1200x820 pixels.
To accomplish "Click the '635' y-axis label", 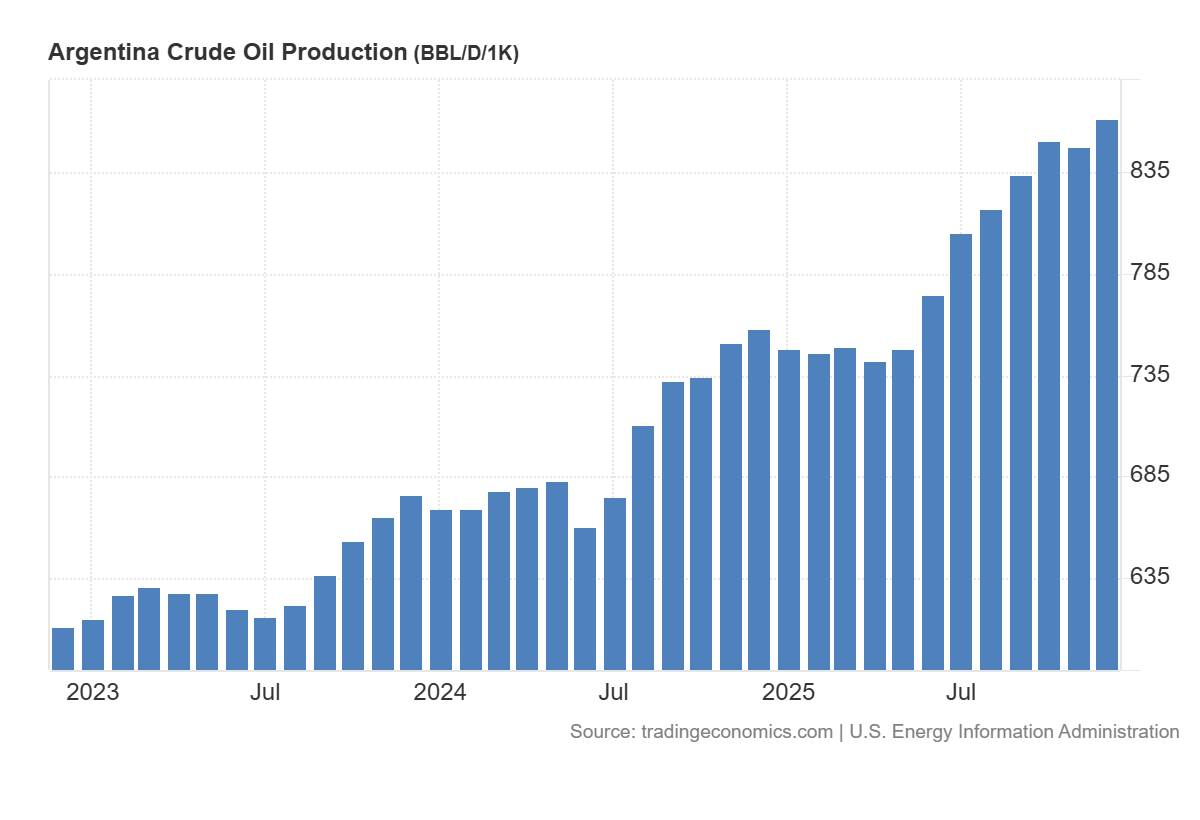I will pyautogui.click(x=1149, y=577).
